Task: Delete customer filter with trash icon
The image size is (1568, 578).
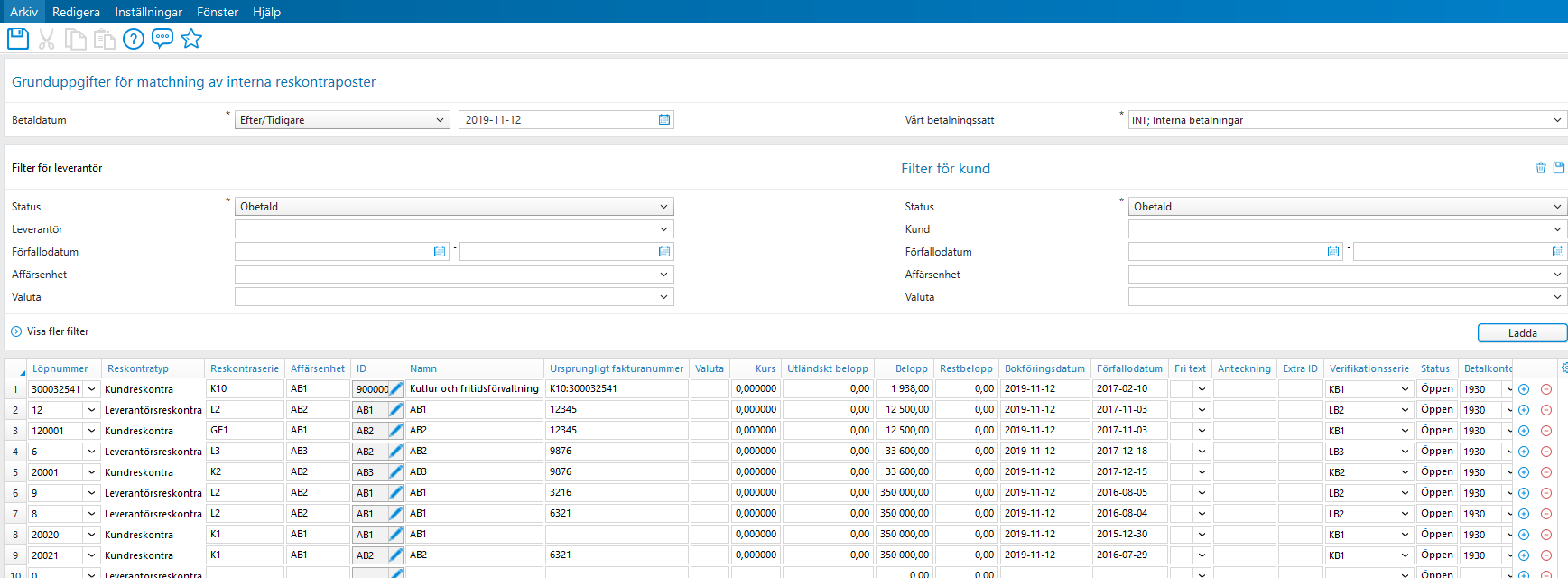Action: coord(1541,168)
